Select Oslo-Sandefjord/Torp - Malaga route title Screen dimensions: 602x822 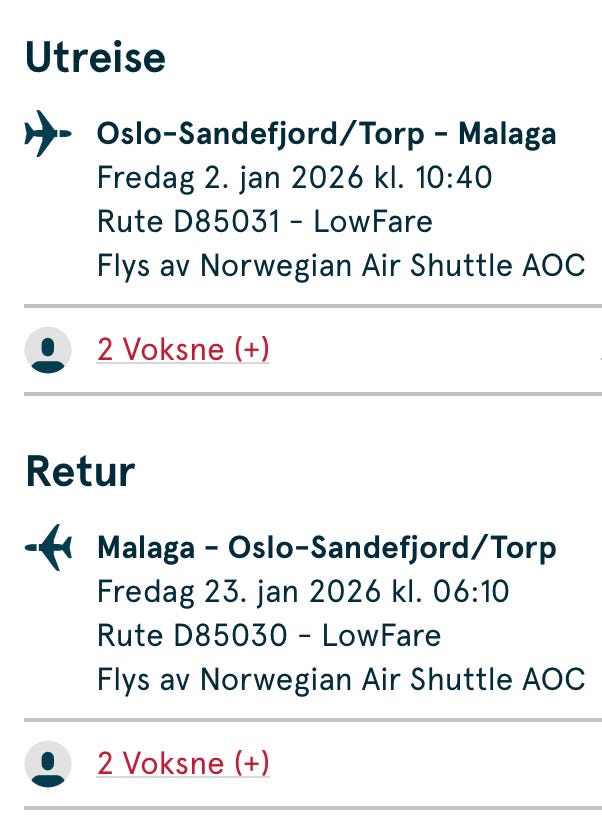coord(326,134)
